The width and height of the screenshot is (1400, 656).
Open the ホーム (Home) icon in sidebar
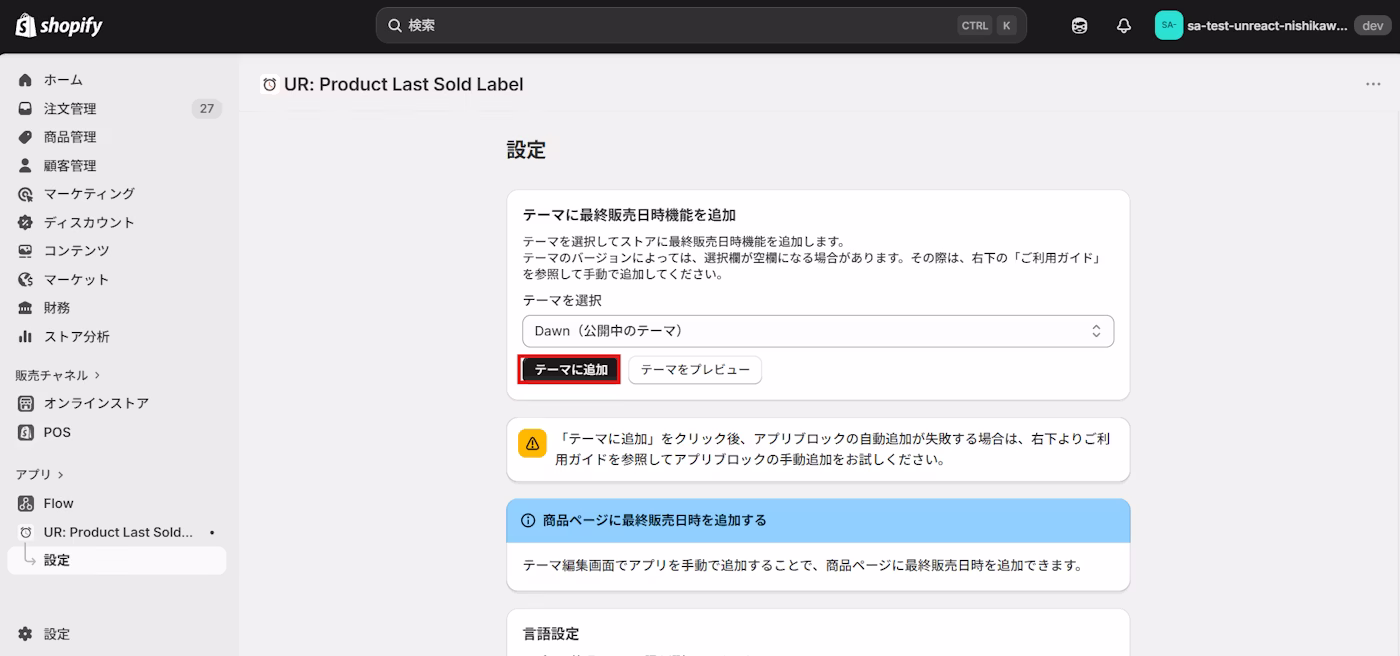point(24,80)
